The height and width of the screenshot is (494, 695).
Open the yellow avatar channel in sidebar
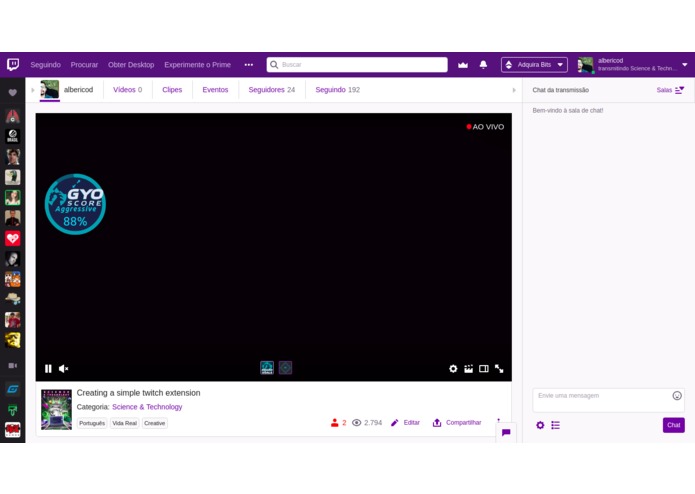(12, 340)
